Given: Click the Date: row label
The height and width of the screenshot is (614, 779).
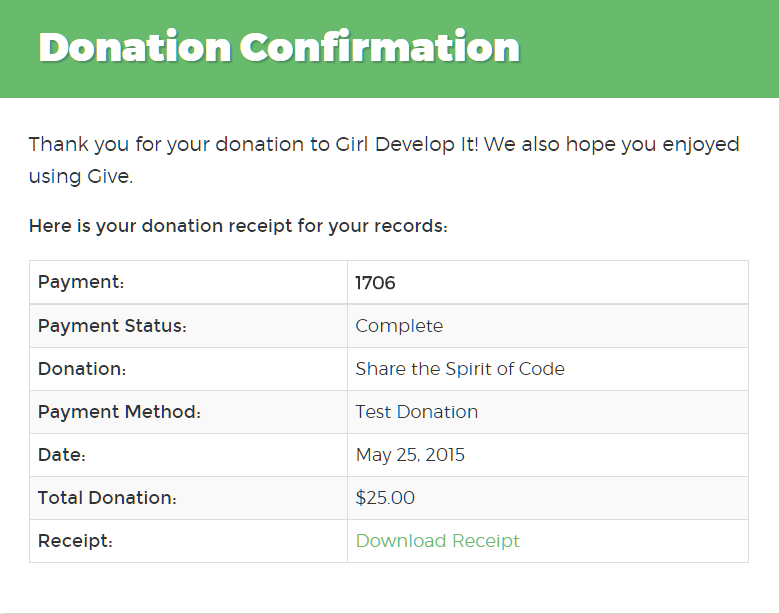Looking at the screenshot, I should point(62,455).
